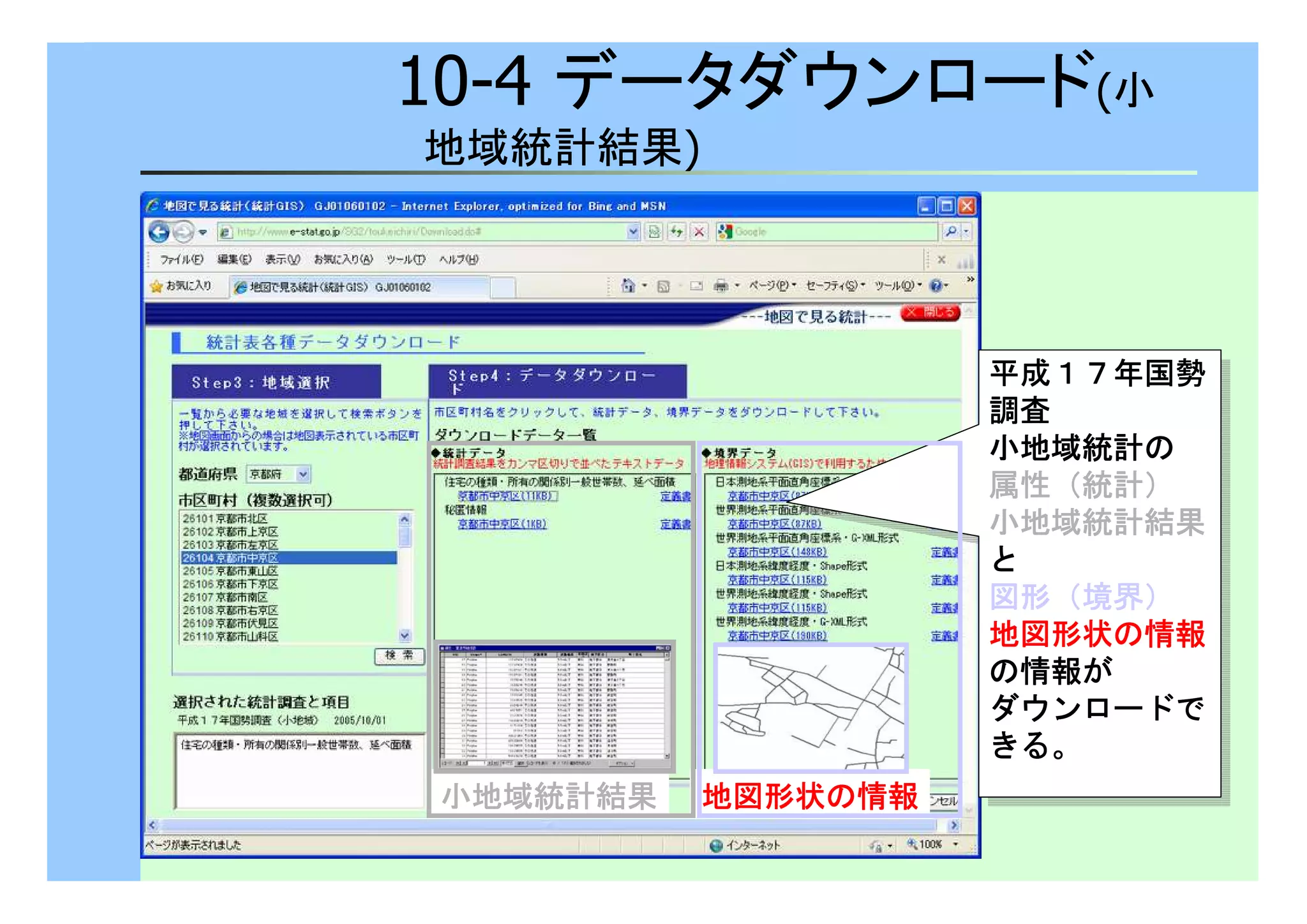Open the セーフティ(S) command menu
Viewport: 1307px width, 924px height.
click(x=835, y=286)
